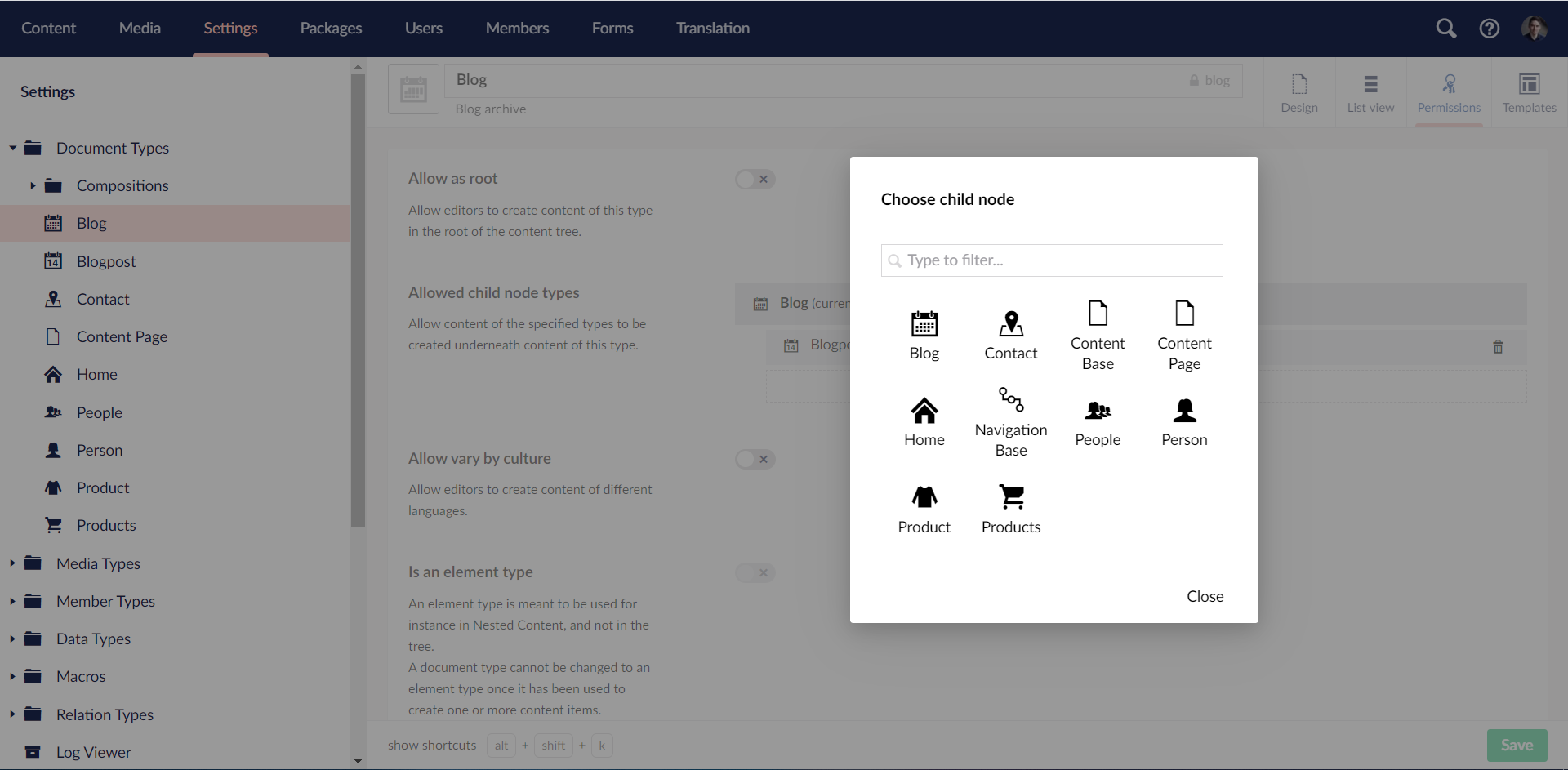This screenshot has width=1568, height=770.
Task: Expand the Media Types section
Action: pyautogui.click(x=12, y=563)
